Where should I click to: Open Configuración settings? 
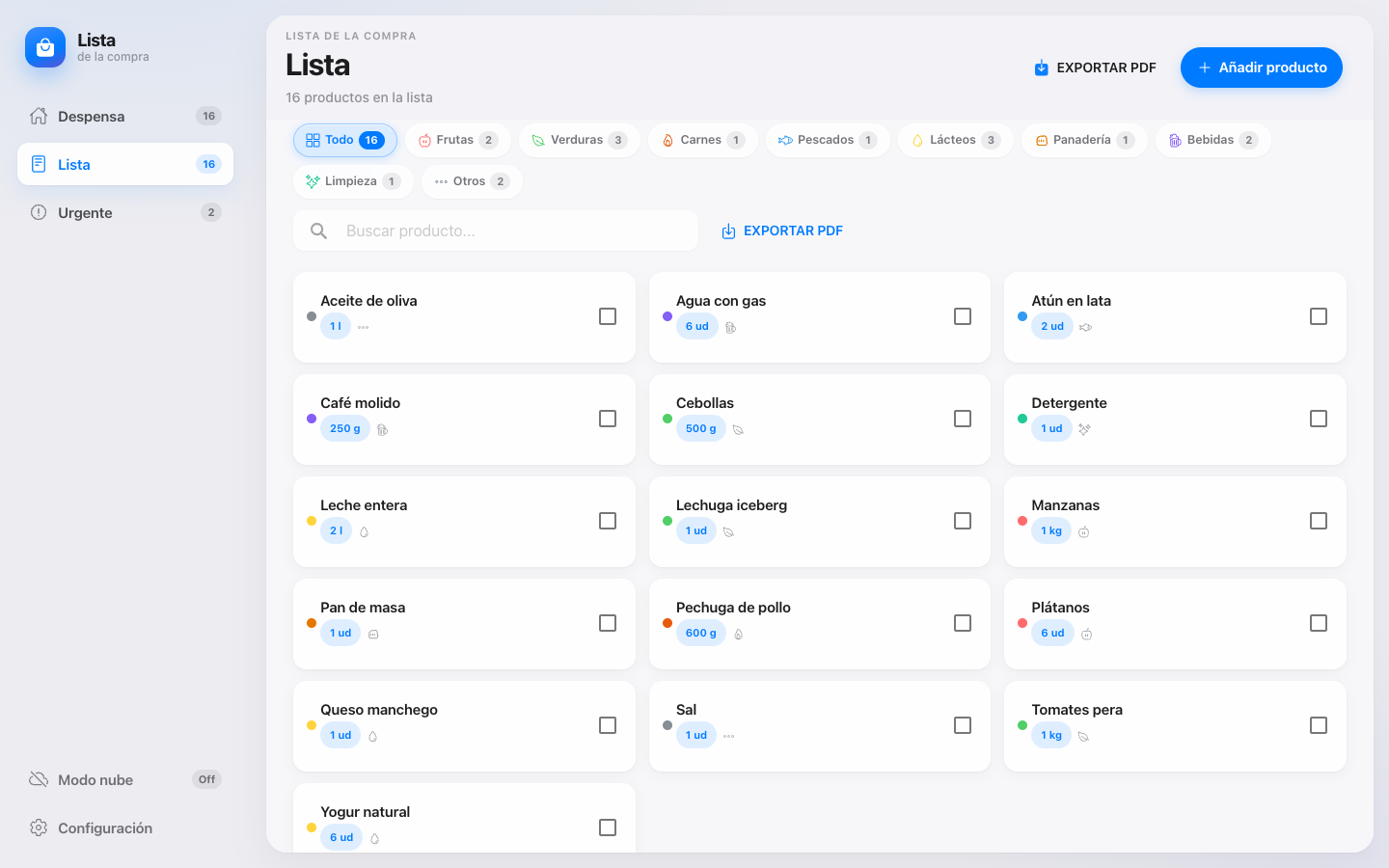pyautogui.click(x=125, y=827)
